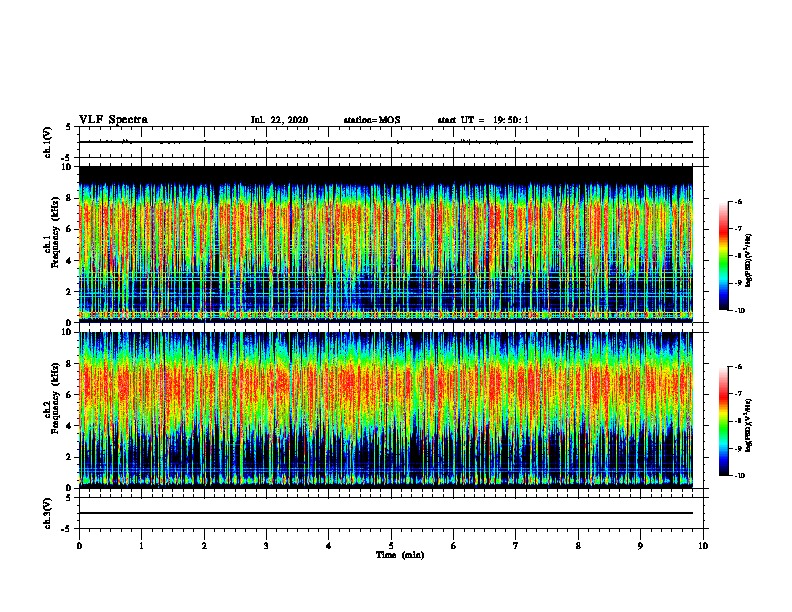792x612 pixels.
Task: Click the '8' frequency tick of ch.1
Action: pos(69,198)
